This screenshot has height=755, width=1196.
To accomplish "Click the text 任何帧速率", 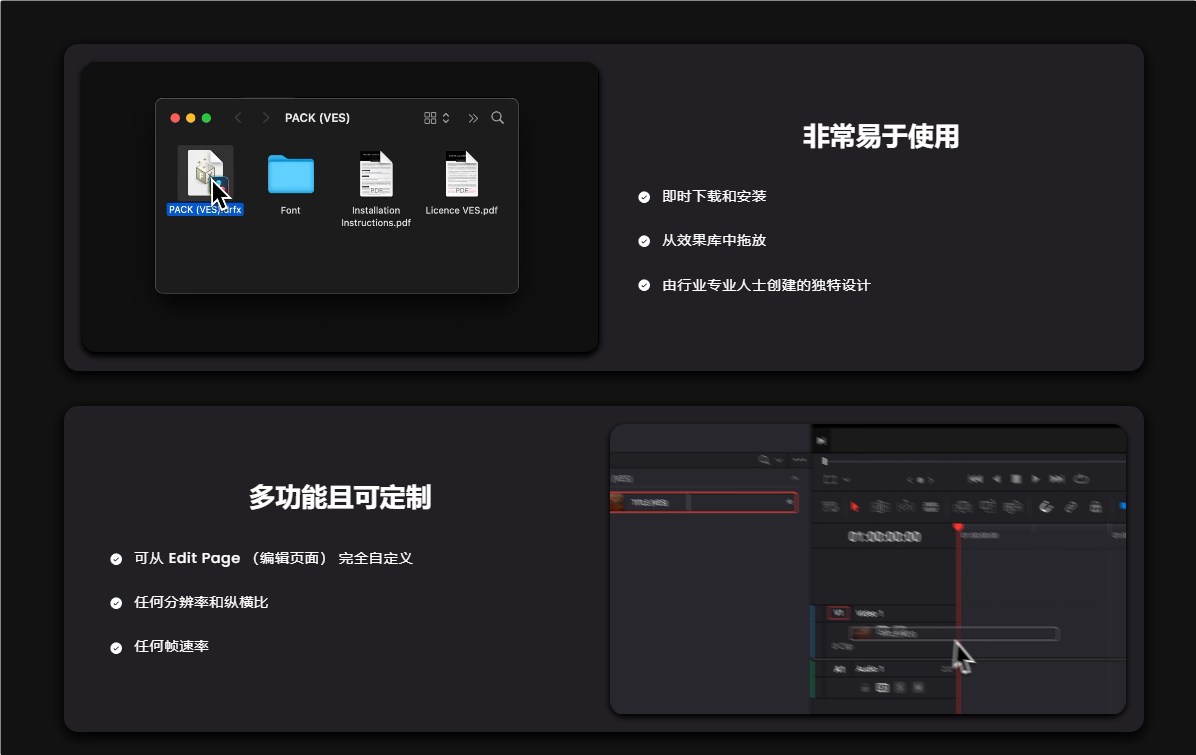I will 172,646.
